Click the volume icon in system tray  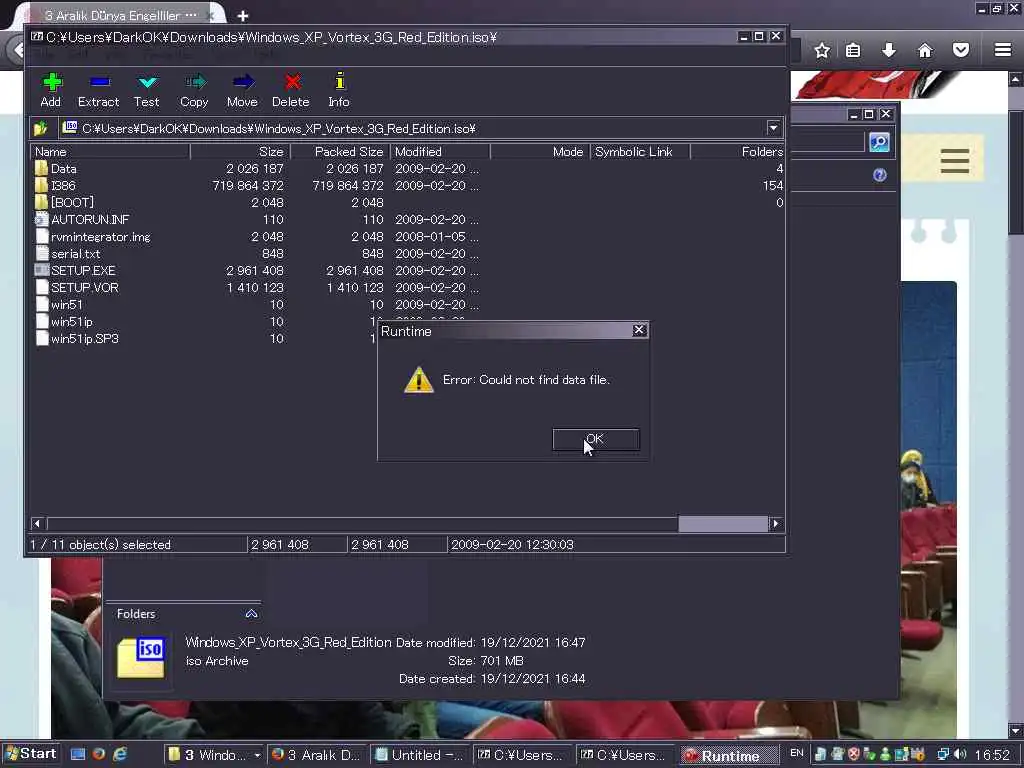(961, 754)
